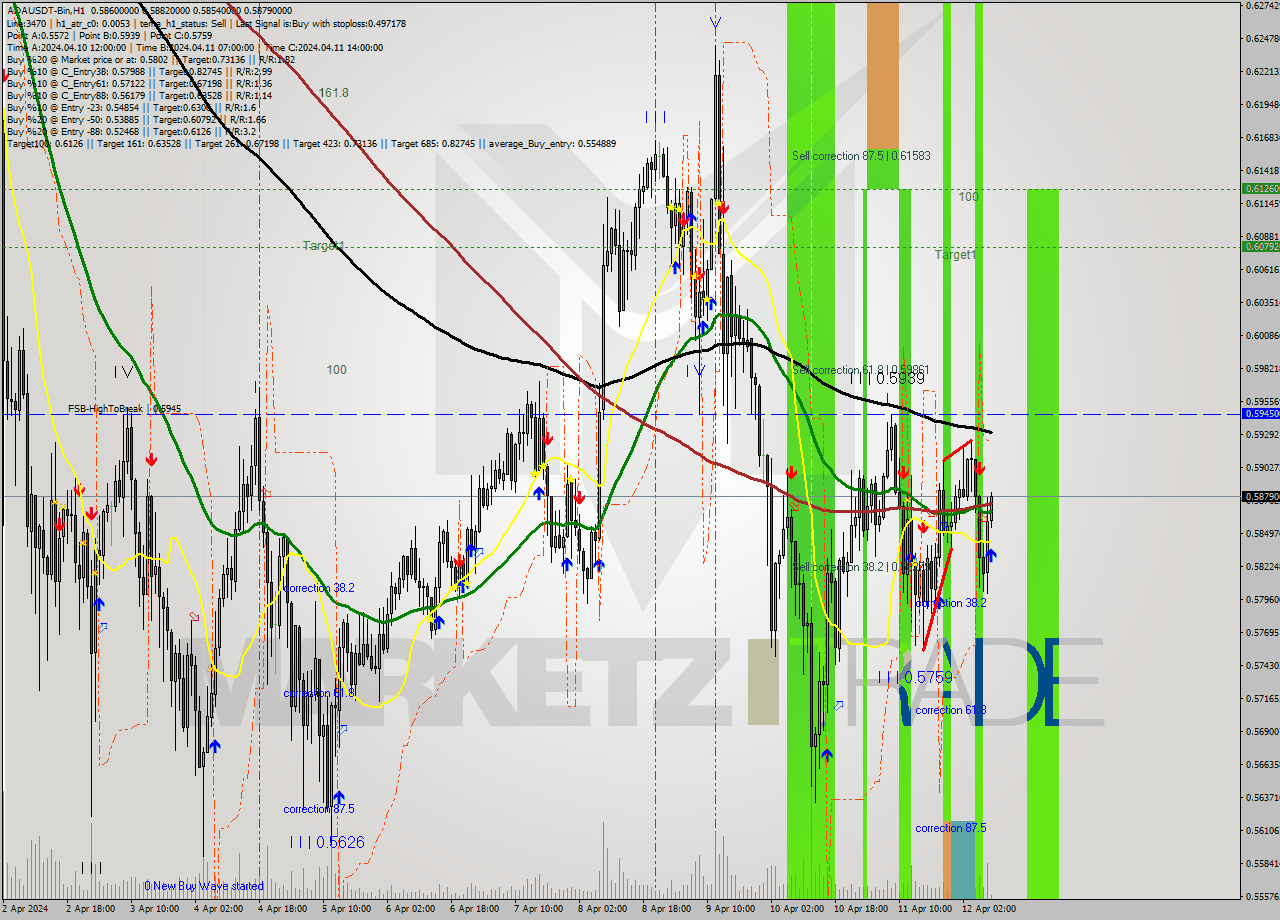The width and height of the screenshot is (1280, 920).
Task: Click the '0 New Buy Wave started' label
Action: 204,886
